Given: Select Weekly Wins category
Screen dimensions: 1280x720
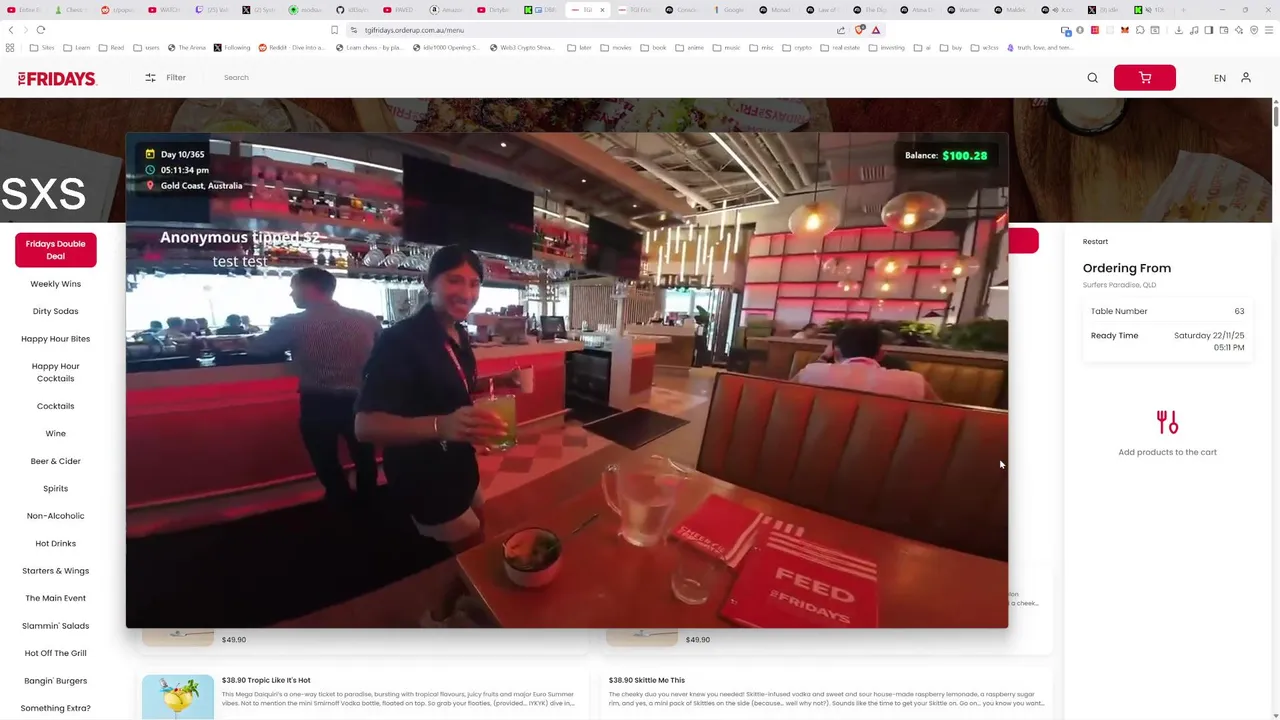Looking at the screenshot, I should [x=56, y=284].
